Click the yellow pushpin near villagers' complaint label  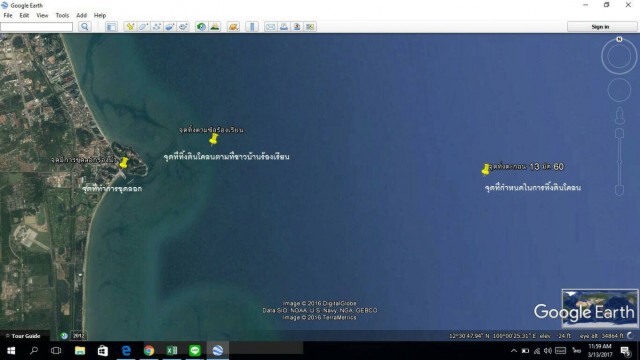point(213,140)
